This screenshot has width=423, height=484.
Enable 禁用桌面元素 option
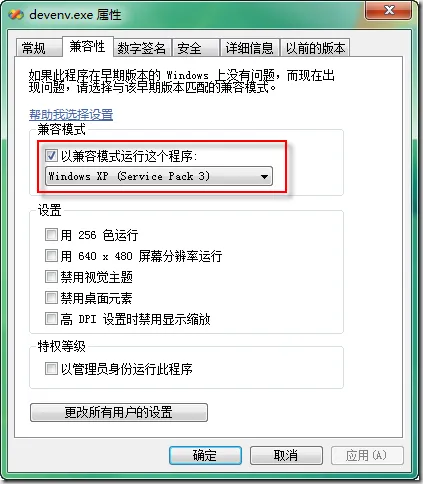point(51,298)
